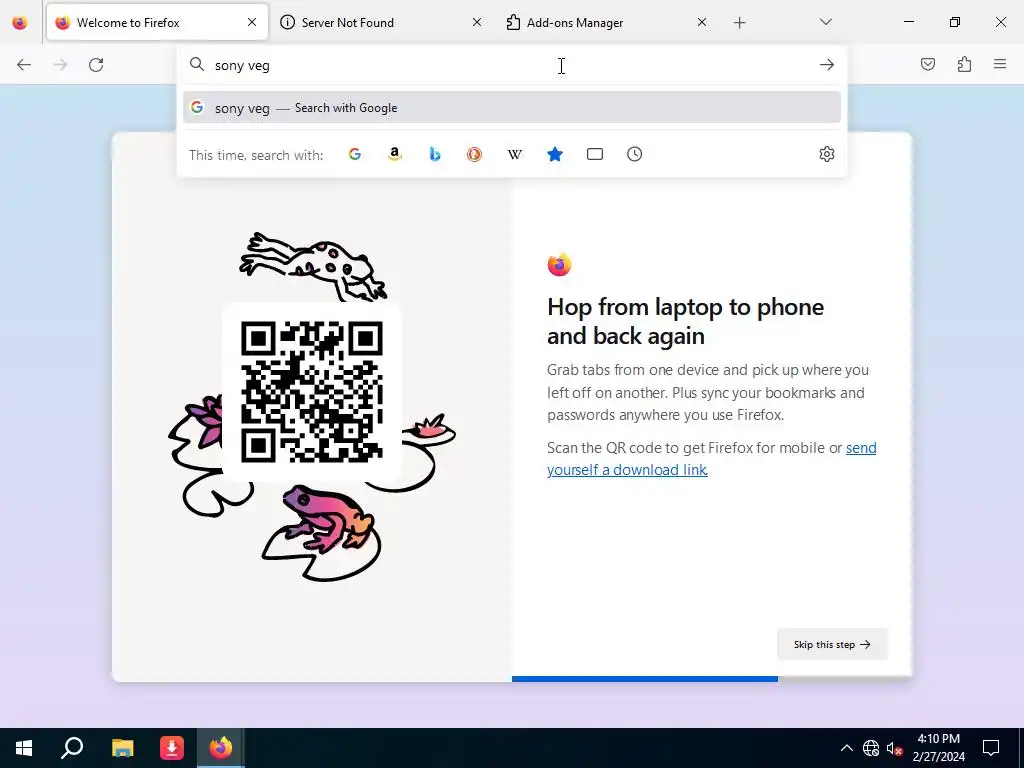The width and height of the screenshot is (1024, 768).
Task: Open the send yourself a download link
Action: pos(712,459)
